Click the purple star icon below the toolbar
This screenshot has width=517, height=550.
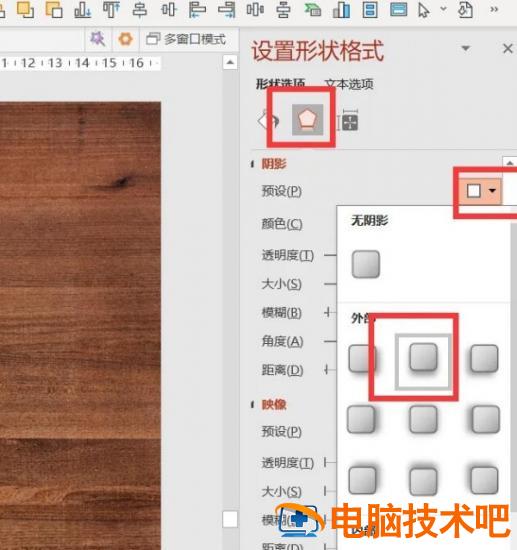tap(98, 39)
